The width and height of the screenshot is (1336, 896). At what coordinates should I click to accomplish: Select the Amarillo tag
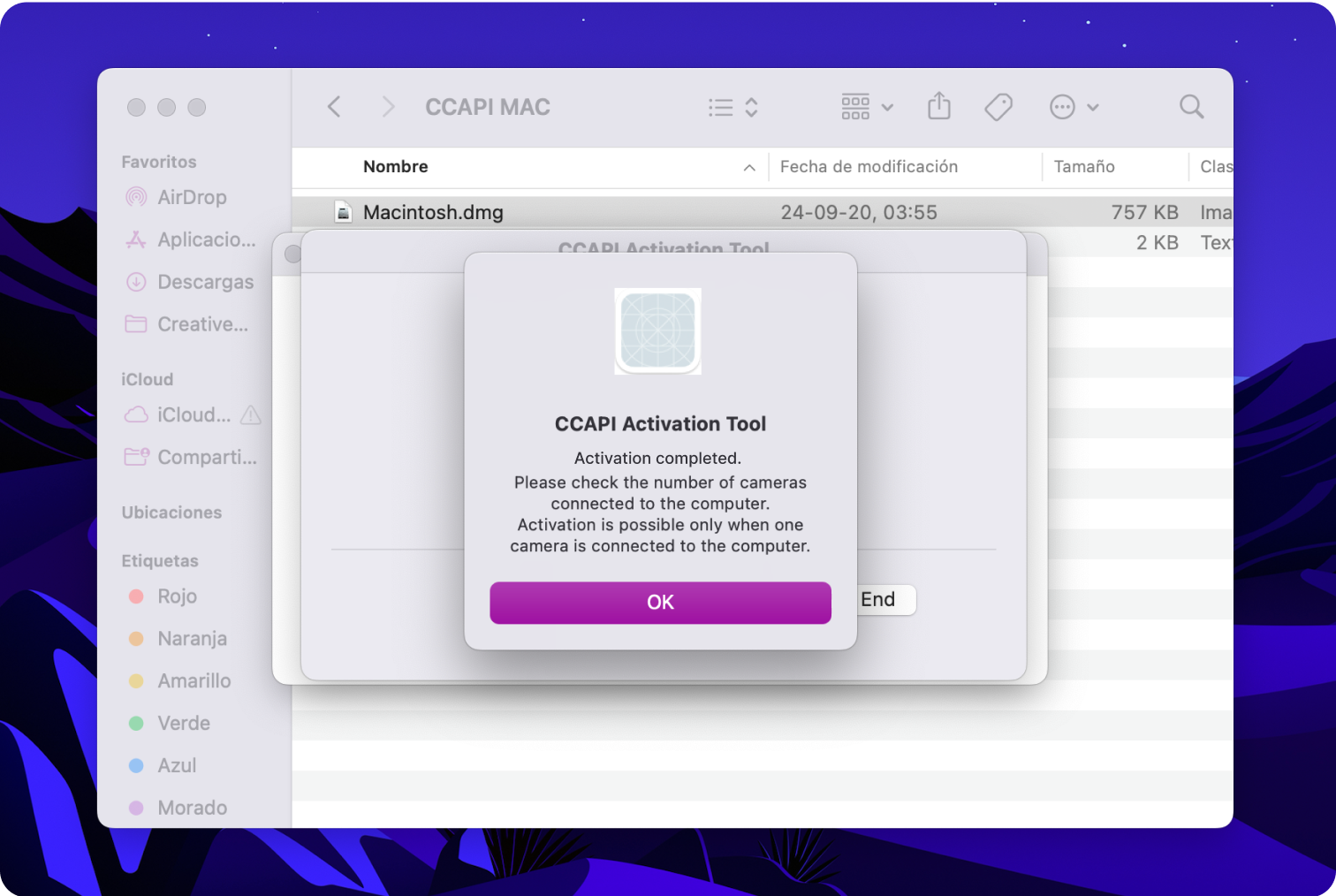(x=179, y=681)
